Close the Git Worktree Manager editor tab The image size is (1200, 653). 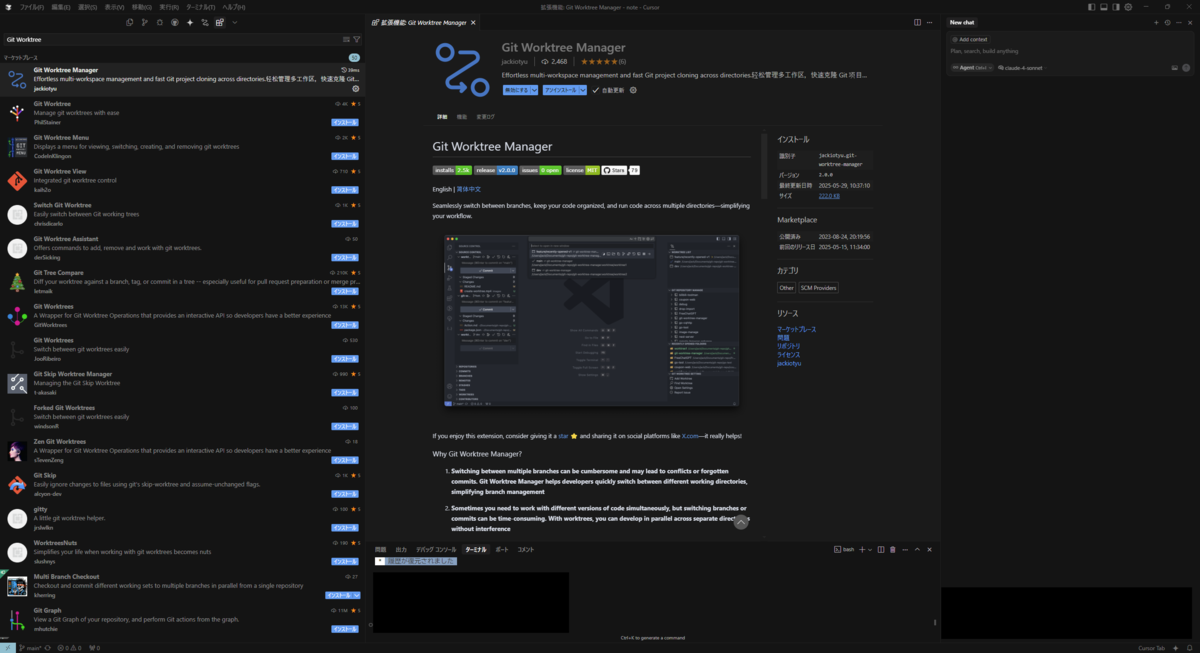pyautogui.click(x=473, y=22)
